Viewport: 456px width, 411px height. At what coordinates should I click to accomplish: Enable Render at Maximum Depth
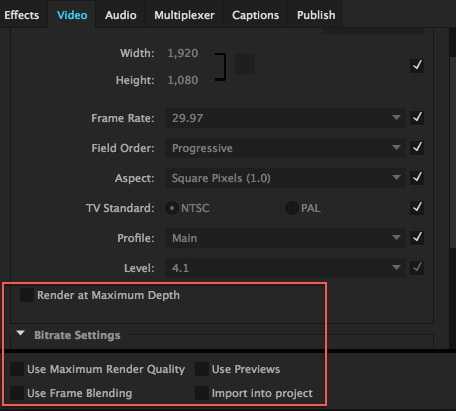click(27, 295)
